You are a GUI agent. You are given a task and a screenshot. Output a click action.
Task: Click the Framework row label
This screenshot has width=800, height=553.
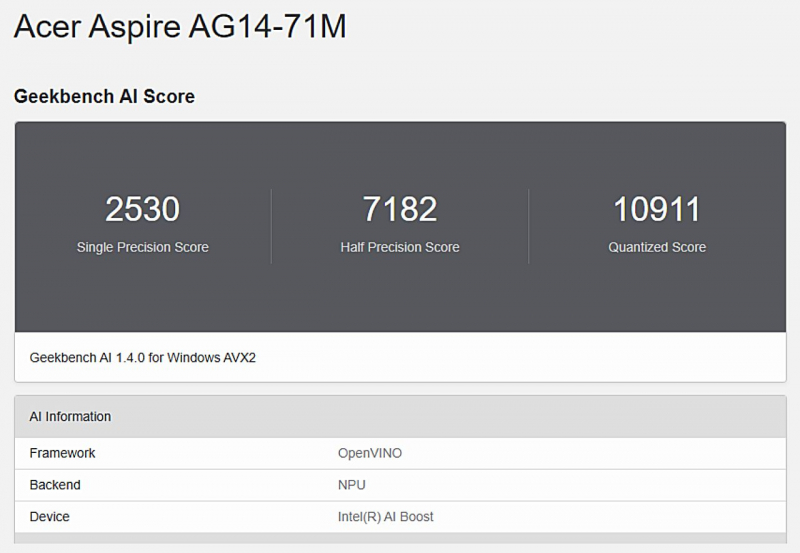pos(62,453)
